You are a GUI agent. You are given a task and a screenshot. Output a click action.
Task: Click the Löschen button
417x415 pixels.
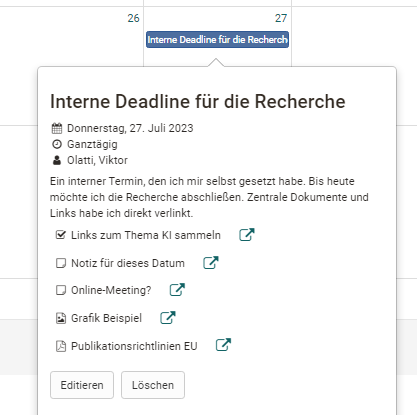[x=153, y=385]
